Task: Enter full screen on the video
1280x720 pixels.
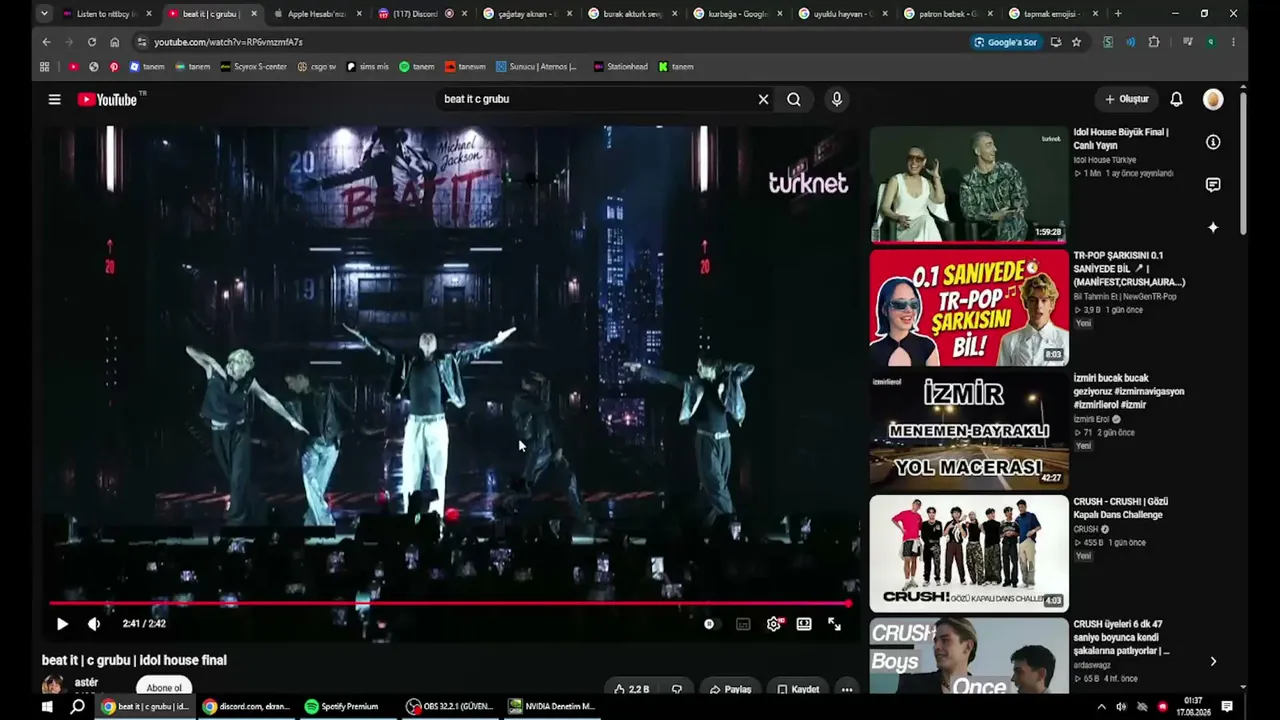Action: point(834,624)
